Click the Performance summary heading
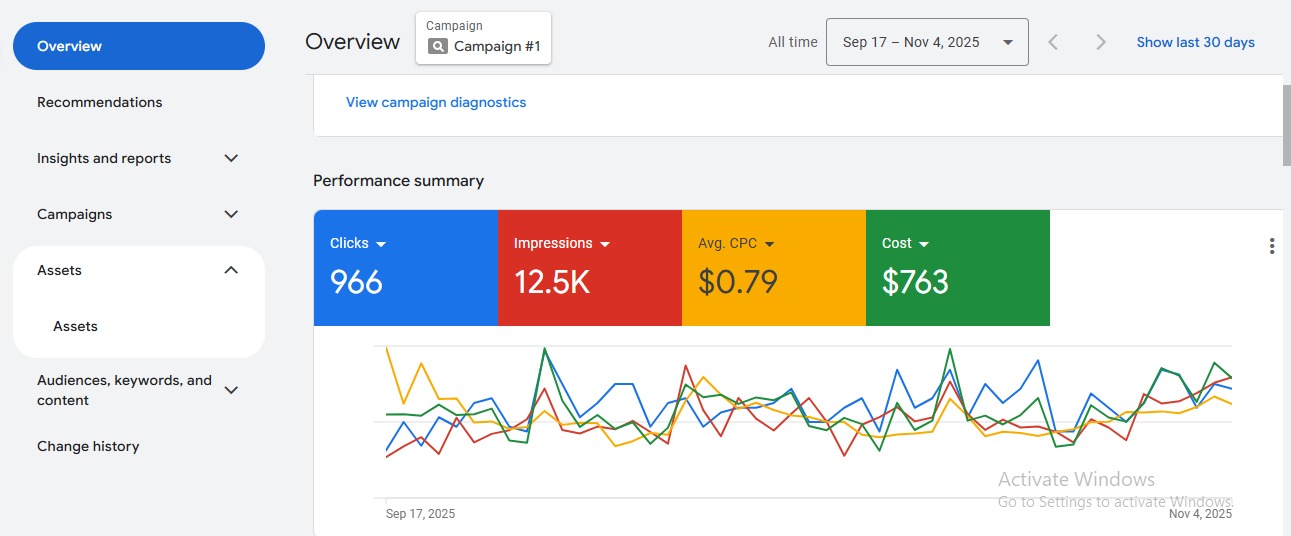 click(x=398, y=181)
